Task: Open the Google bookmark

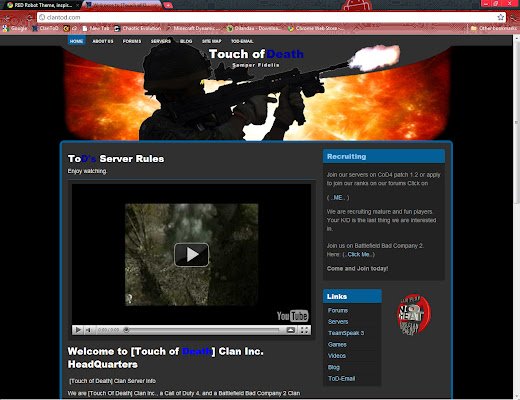Action: (15, 28)
